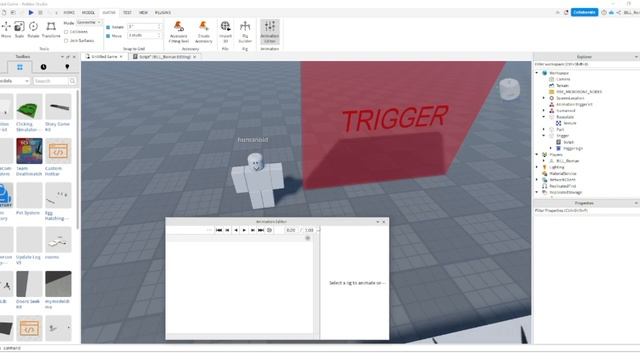Open the MODEL ribbon tab

point(88,13)
